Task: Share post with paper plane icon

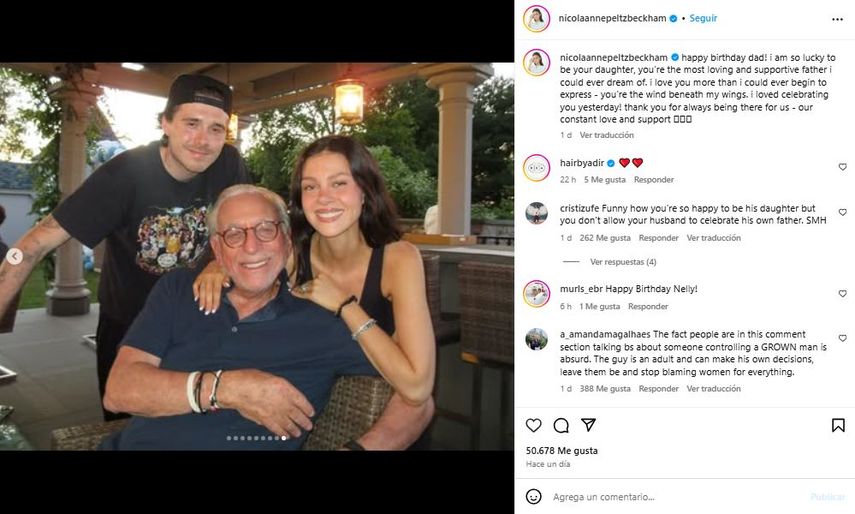Action: (x=589, y=425)
